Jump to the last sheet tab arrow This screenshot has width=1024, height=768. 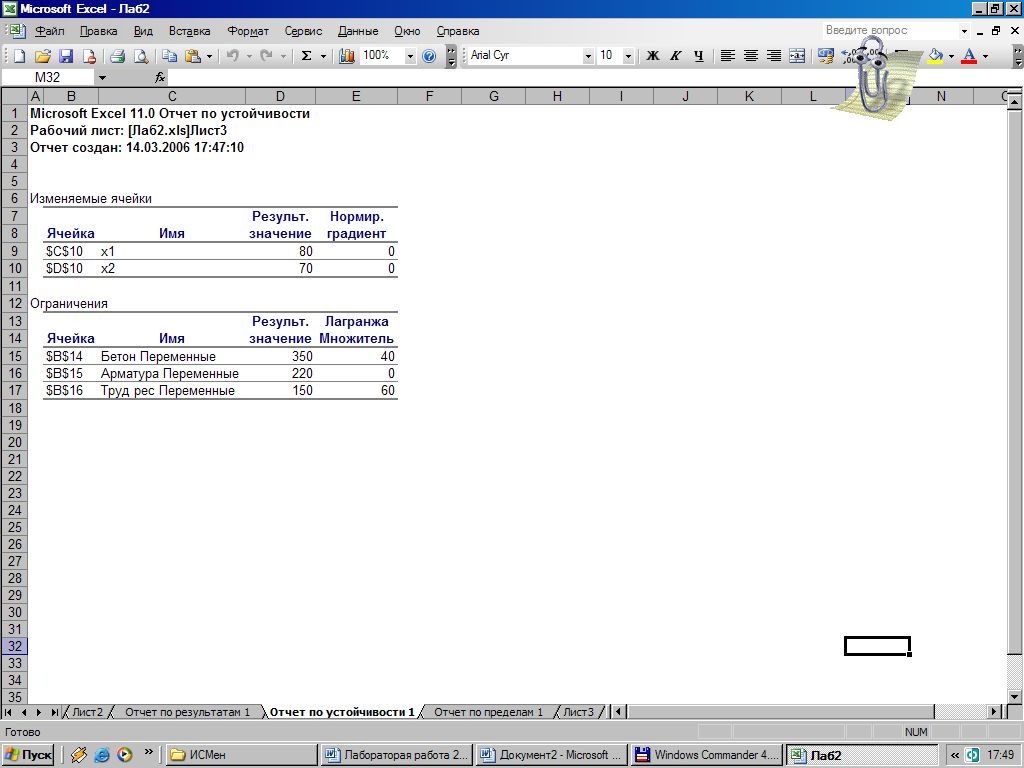point(55,712)
